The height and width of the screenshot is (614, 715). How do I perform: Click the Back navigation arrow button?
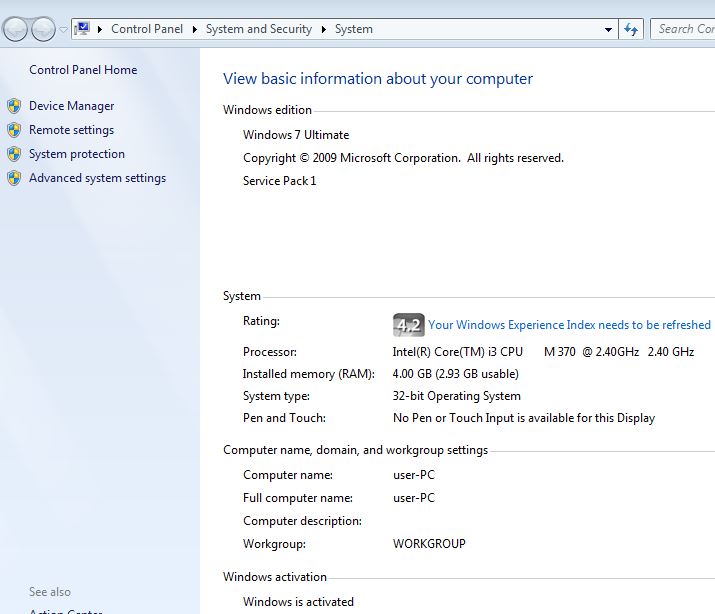[15, 29]
